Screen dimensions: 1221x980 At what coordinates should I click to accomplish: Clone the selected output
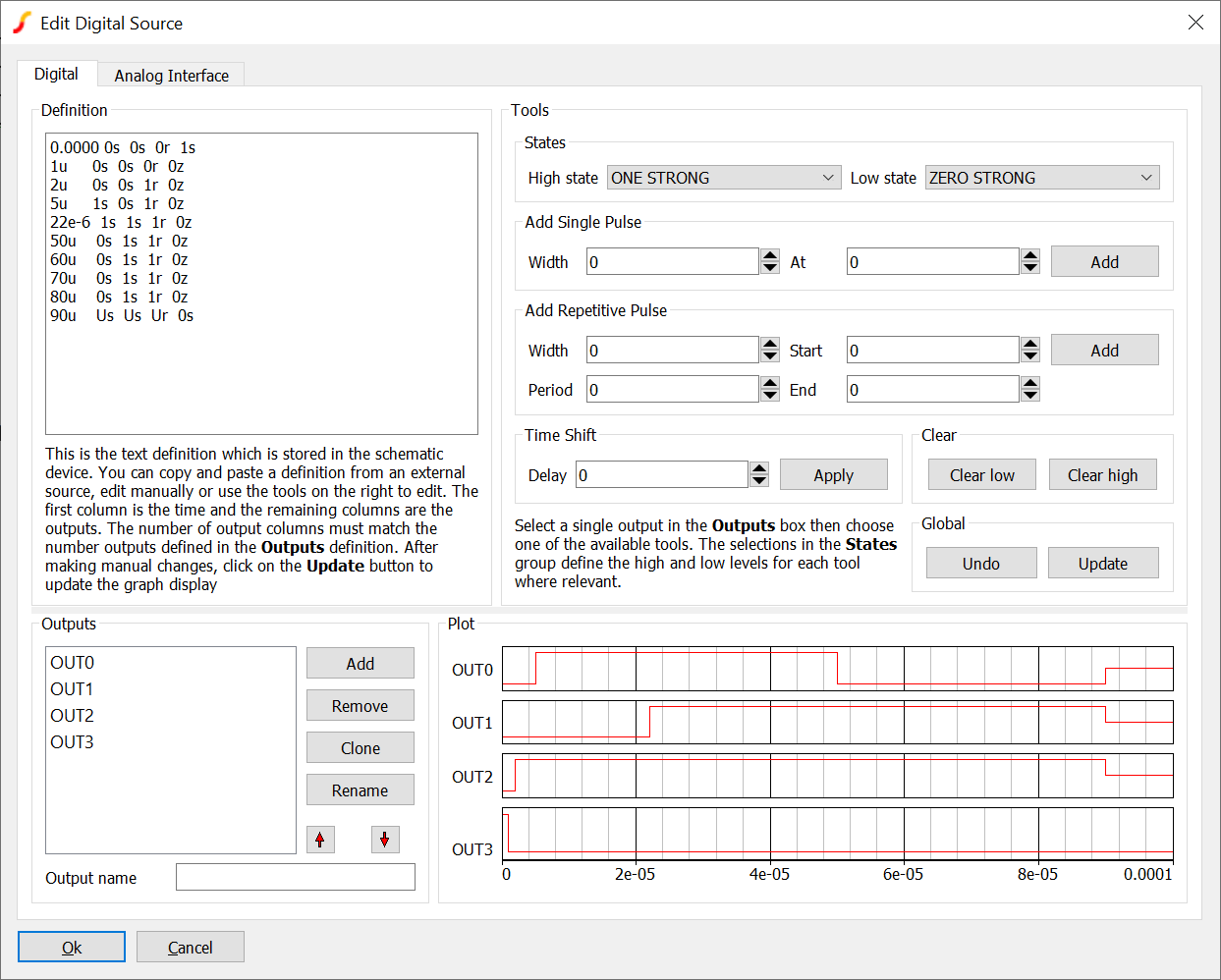[360, 748]
